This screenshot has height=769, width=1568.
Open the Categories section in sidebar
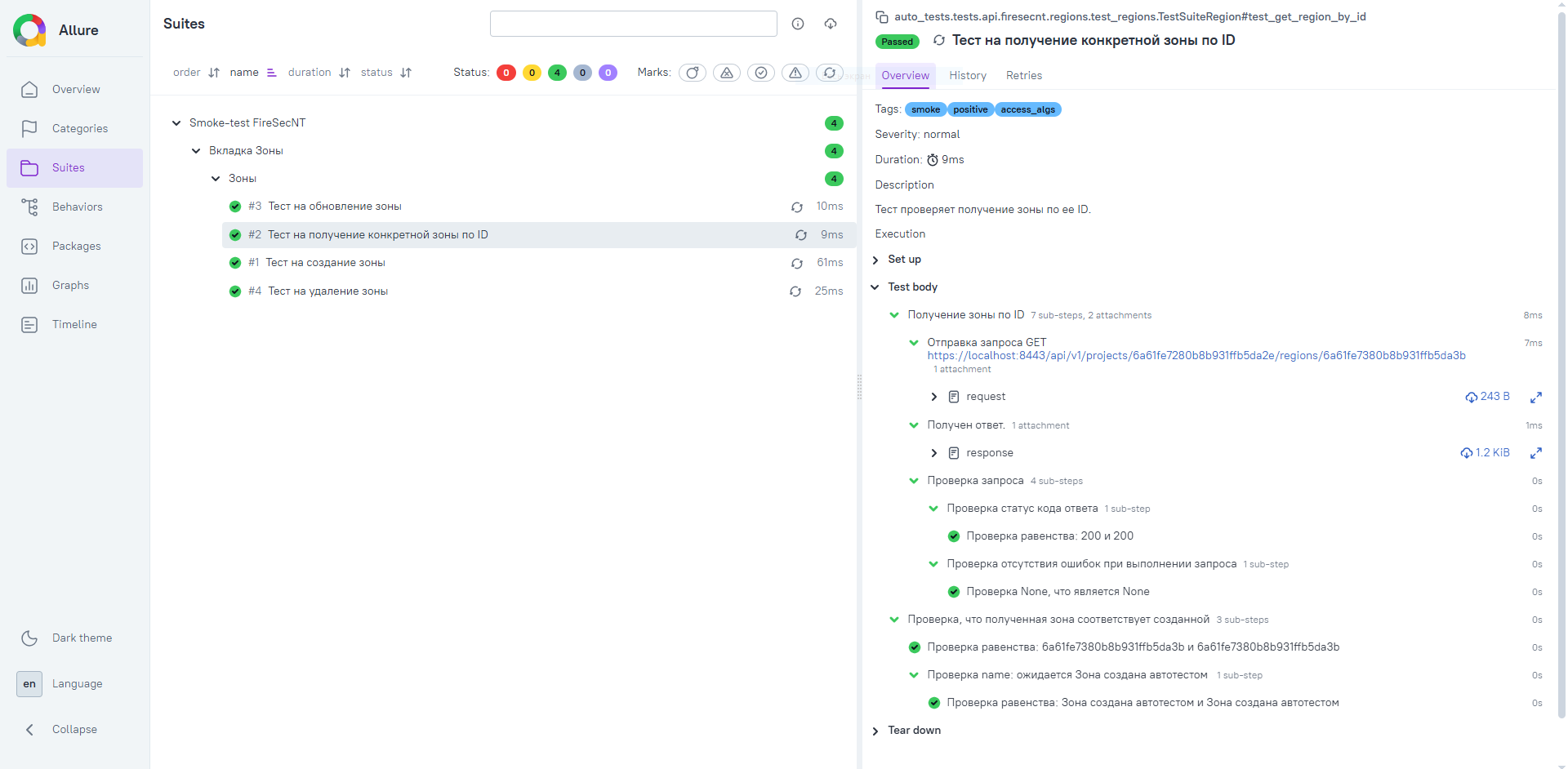click(74, 128)
